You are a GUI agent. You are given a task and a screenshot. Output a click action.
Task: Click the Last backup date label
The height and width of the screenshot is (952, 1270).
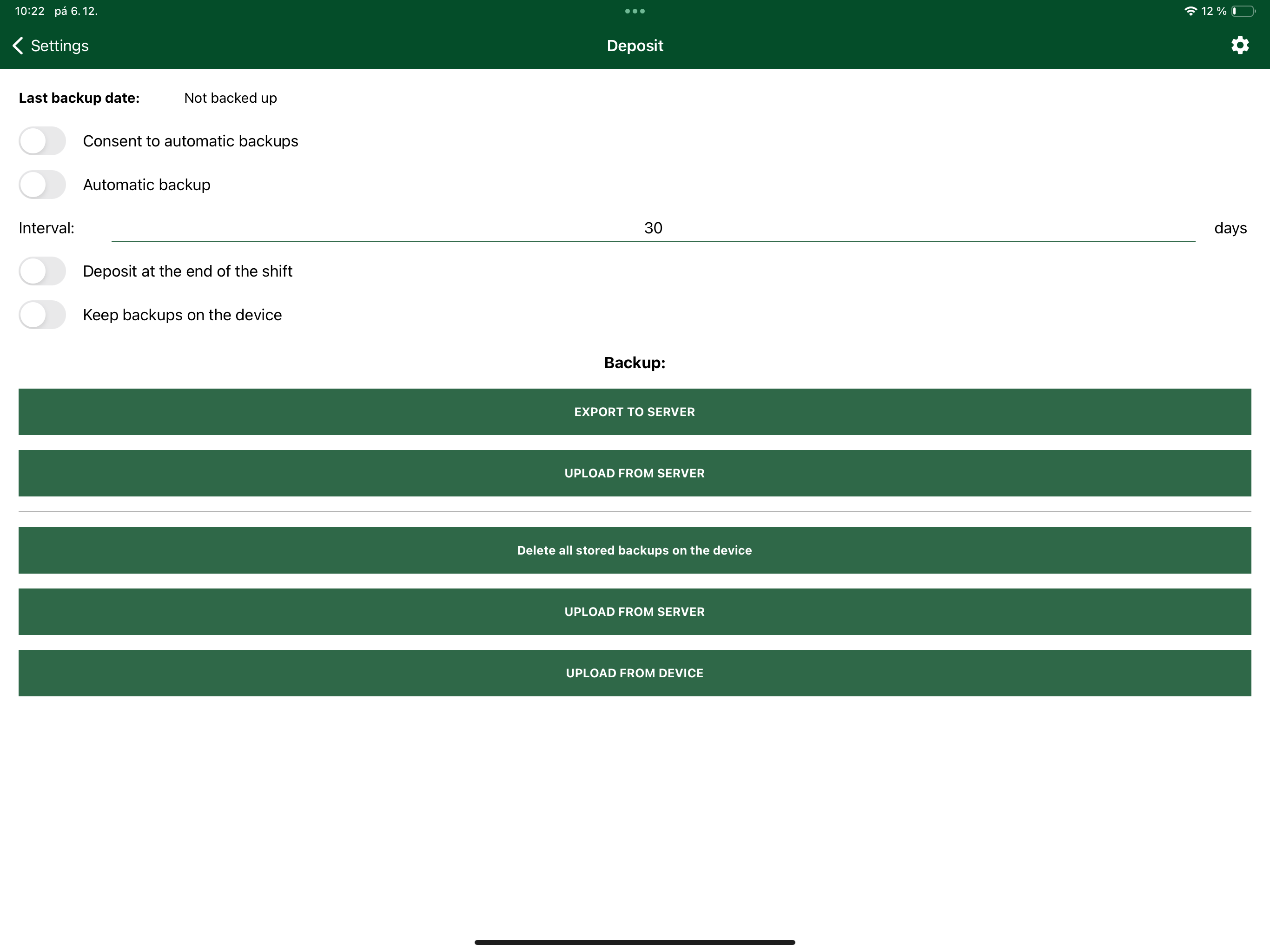pos(79,98)
